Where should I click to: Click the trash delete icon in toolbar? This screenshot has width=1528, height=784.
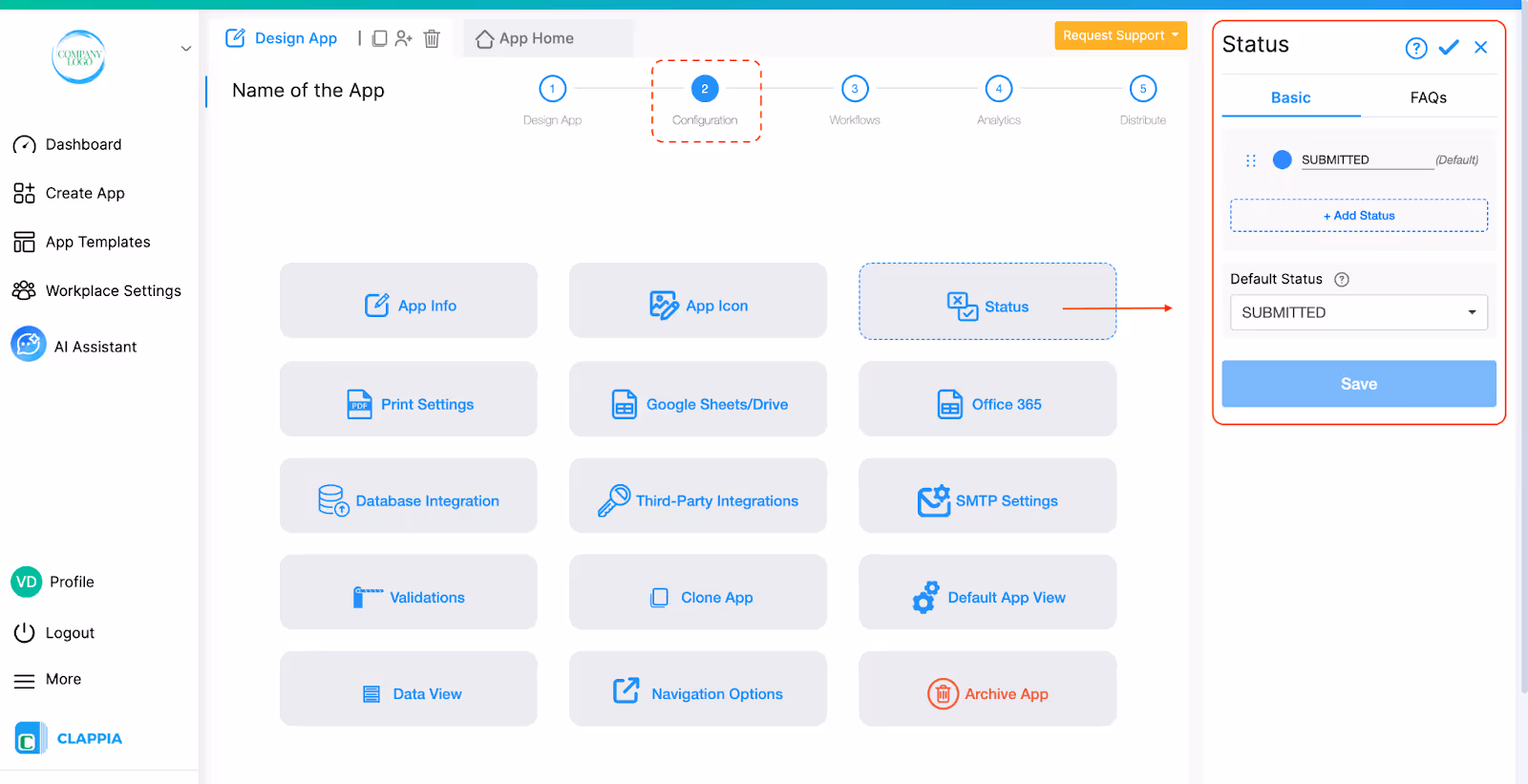point(432,38)
